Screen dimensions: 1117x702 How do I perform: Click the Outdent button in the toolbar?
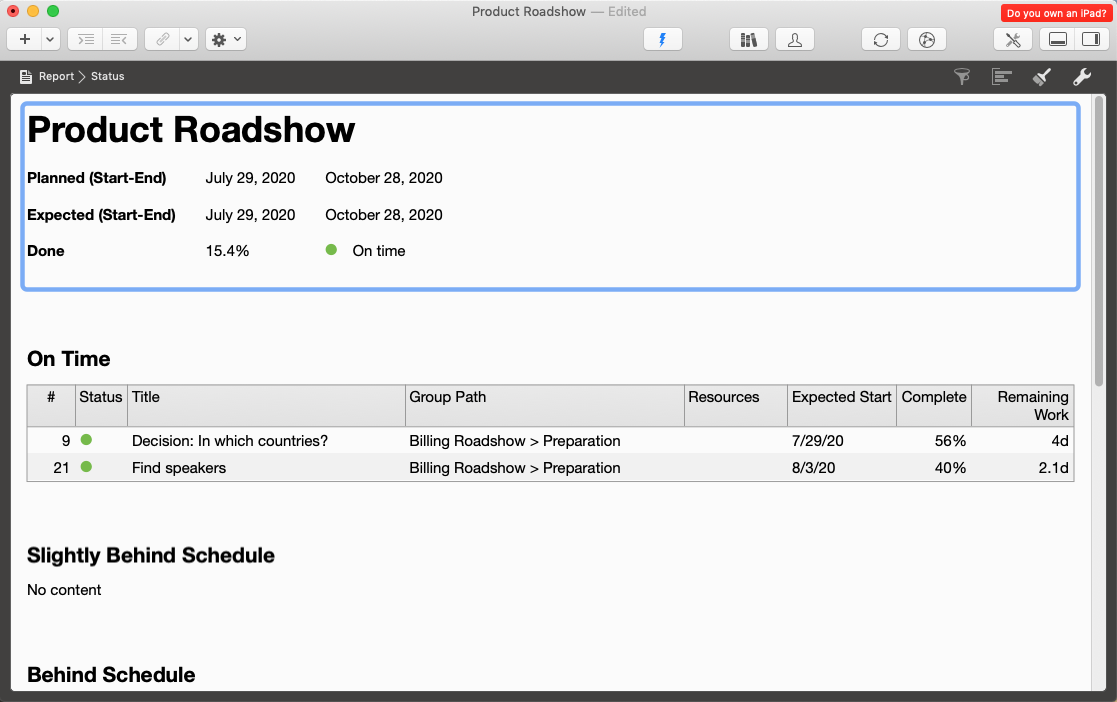coord(119,39)
